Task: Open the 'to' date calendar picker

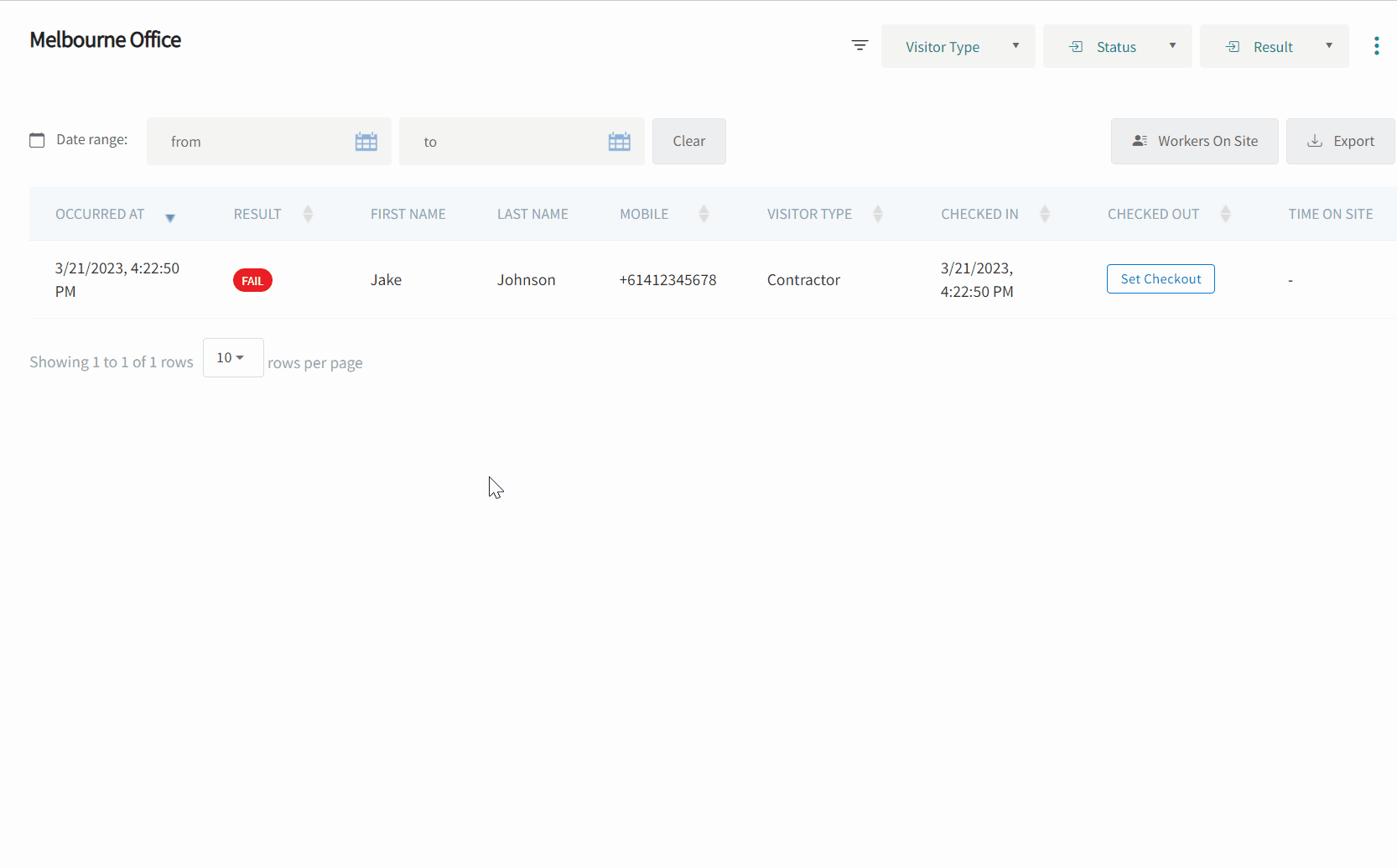Action: tap(619, 142)
